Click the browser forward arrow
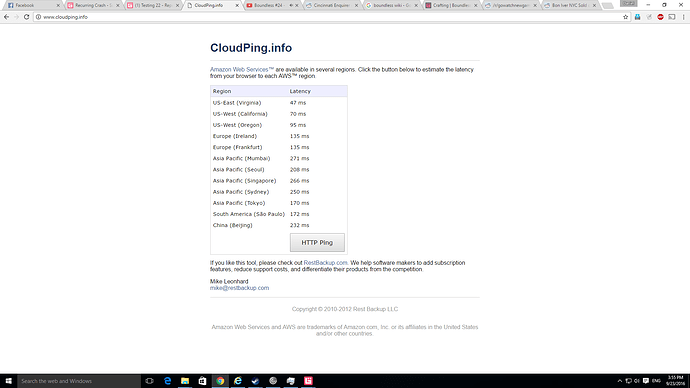 tap(16, 17)
